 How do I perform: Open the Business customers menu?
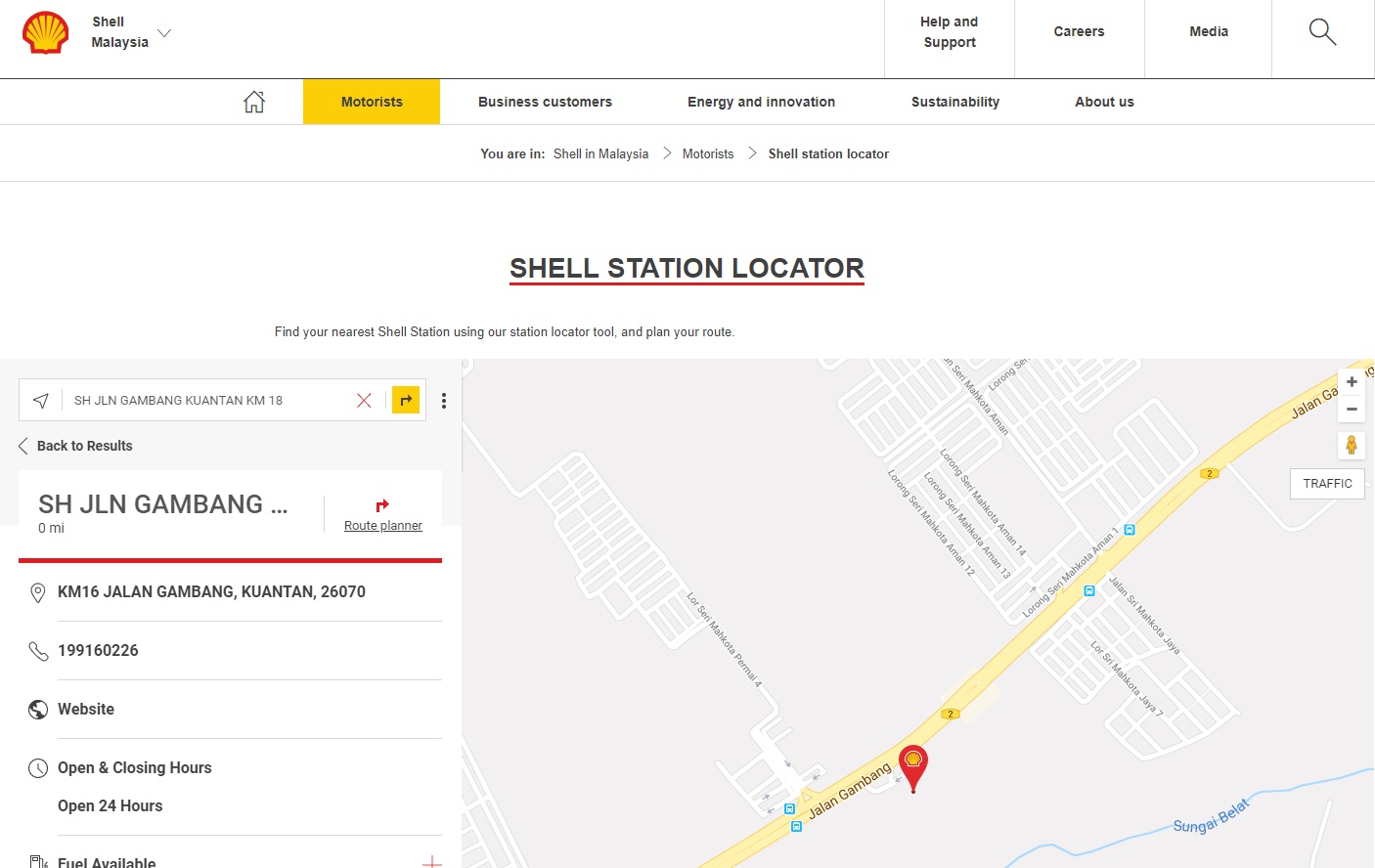coord(545,102)
